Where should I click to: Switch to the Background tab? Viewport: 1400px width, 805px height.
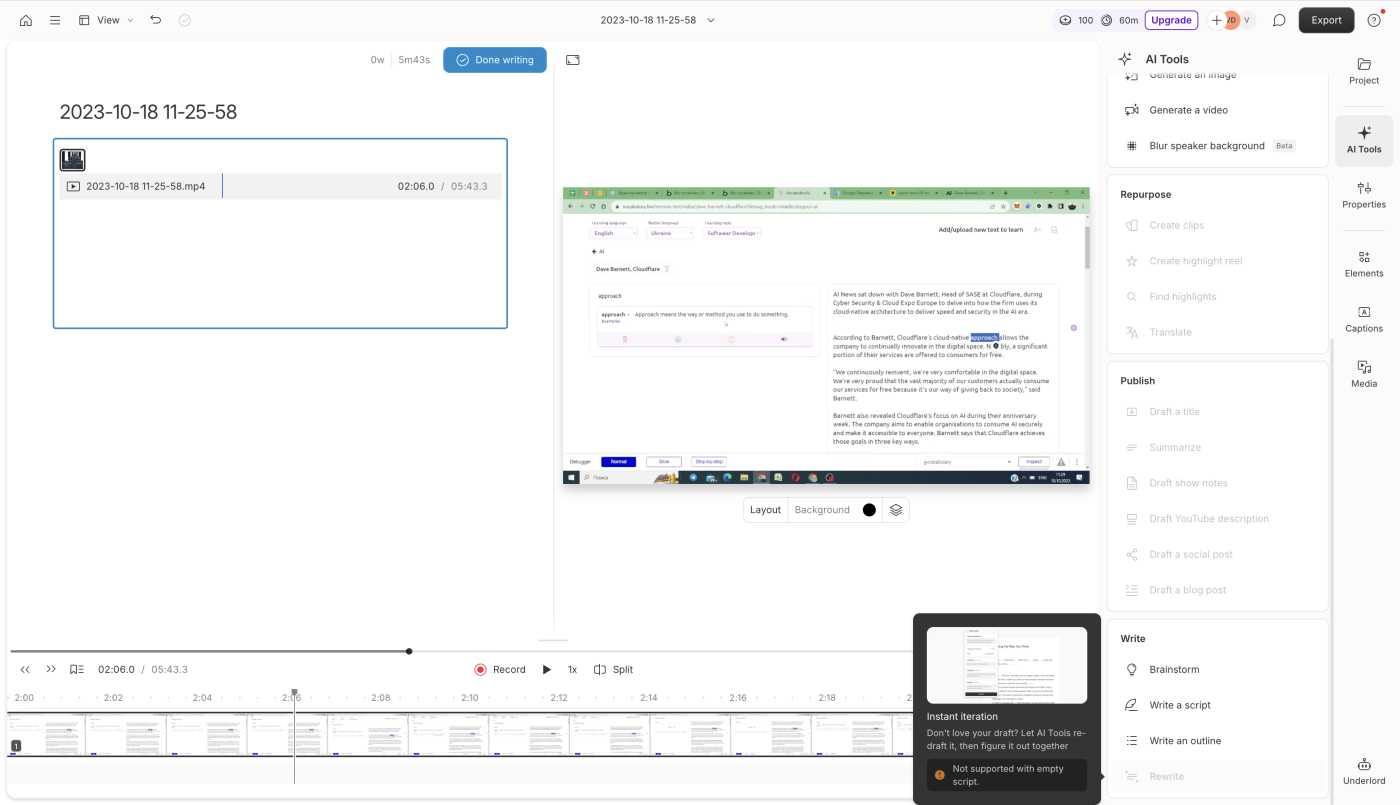point(821,509)
